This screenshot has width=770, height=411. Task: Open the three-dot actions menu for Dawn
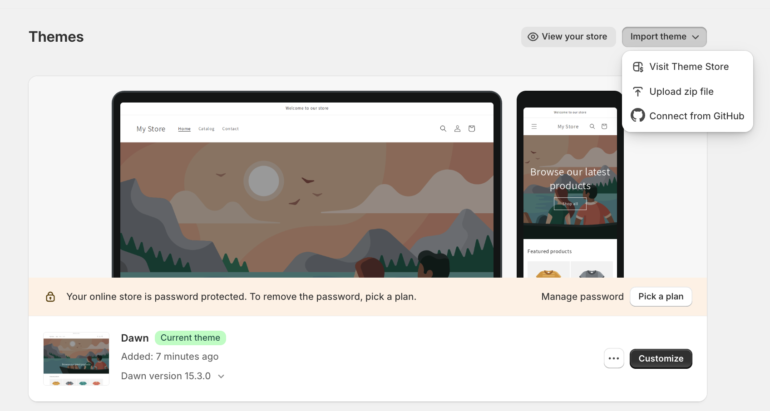tap(613, 358)
